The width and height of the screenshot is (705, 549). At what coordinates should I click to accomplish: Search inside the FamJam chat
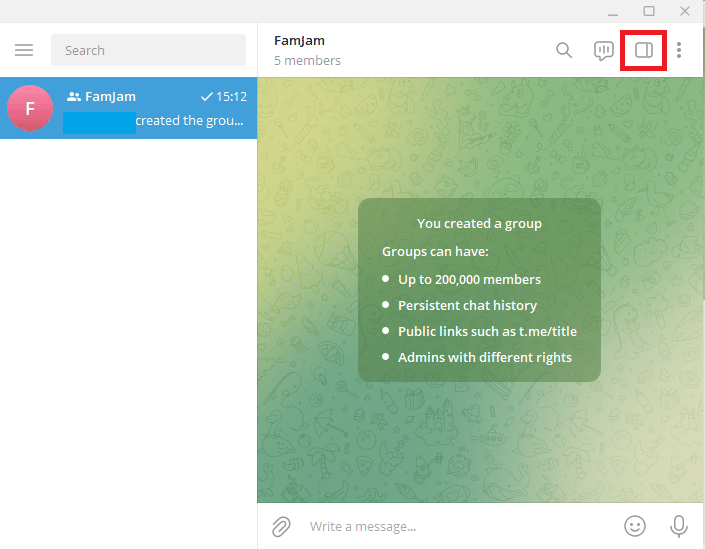click(x=564, y=50)
